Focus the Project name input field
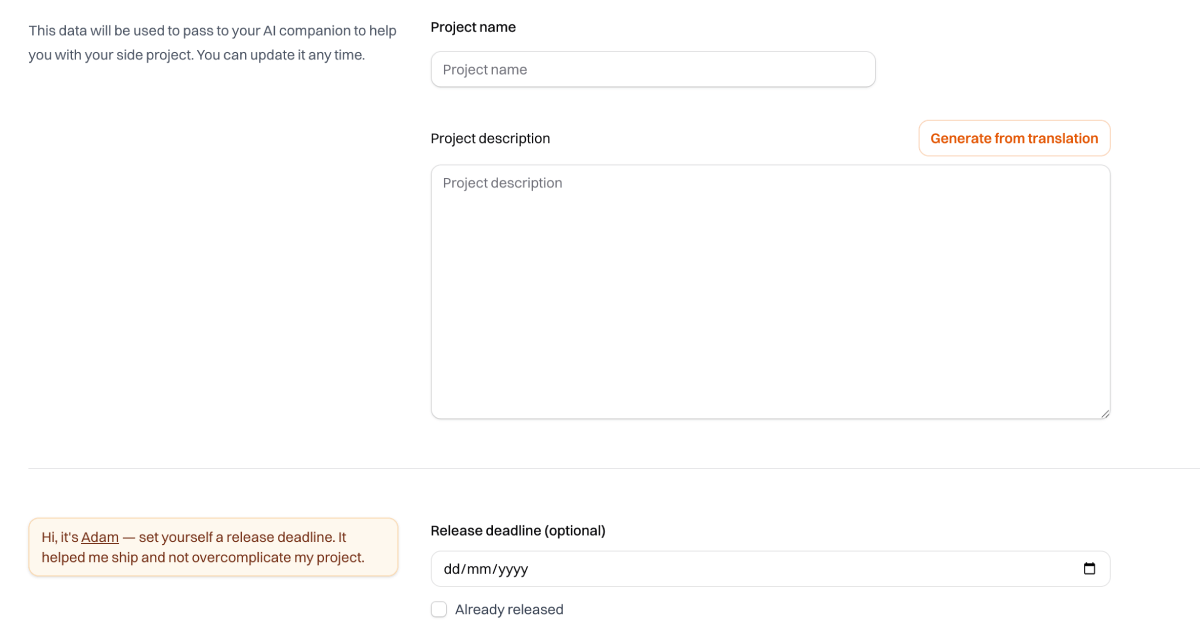This screenshot has width=1200, height=640. tap(653, 70)
